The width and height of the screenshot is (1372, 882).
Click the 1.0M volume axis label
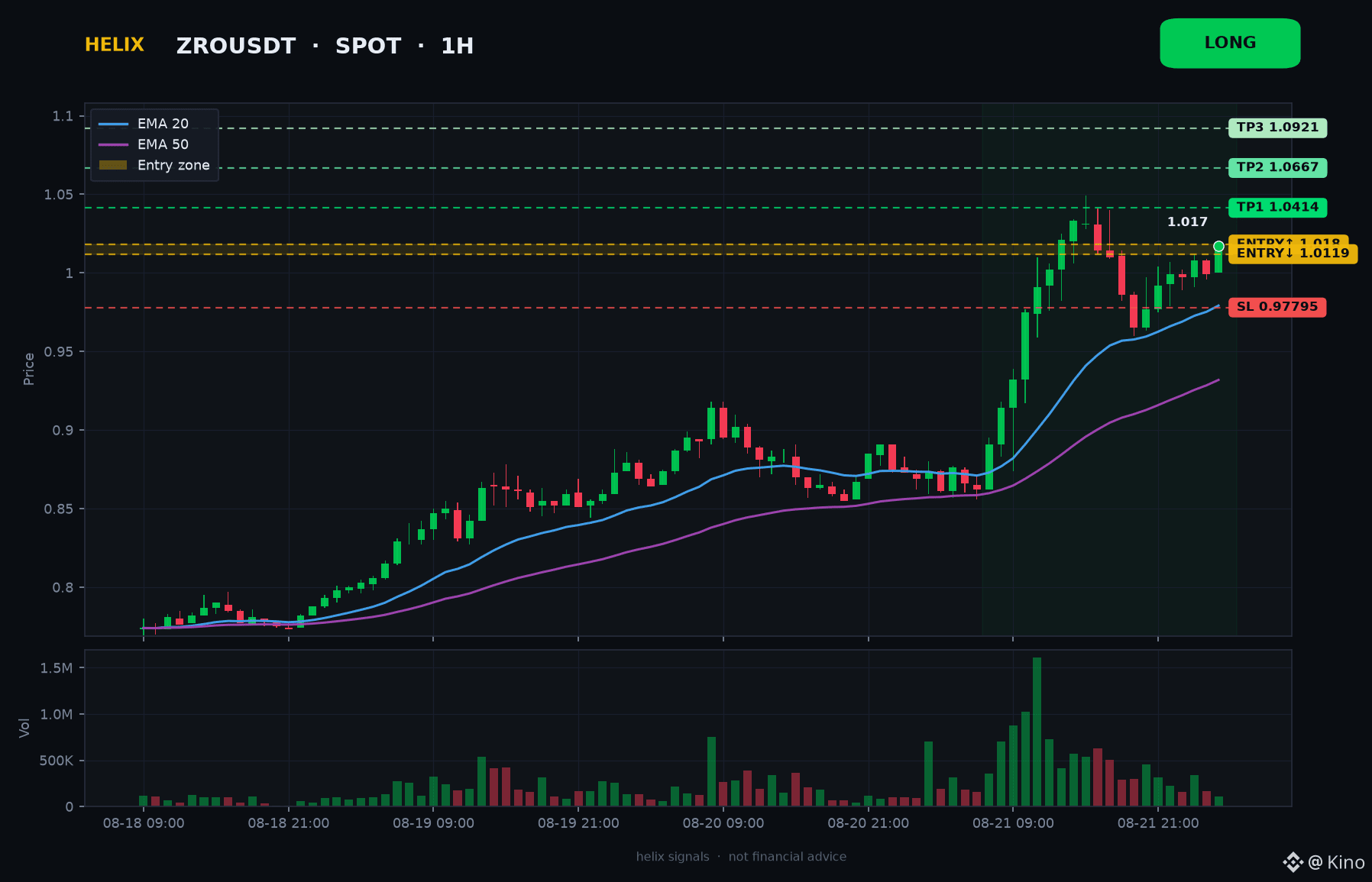tap(57, 715)
